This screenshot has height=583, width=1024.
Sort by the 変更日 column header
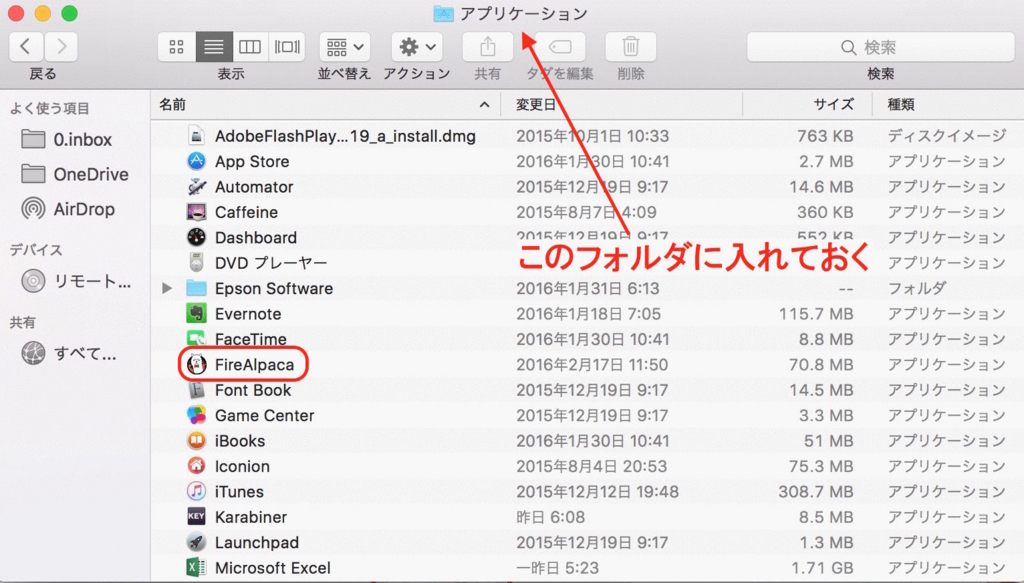pos(622,104)
